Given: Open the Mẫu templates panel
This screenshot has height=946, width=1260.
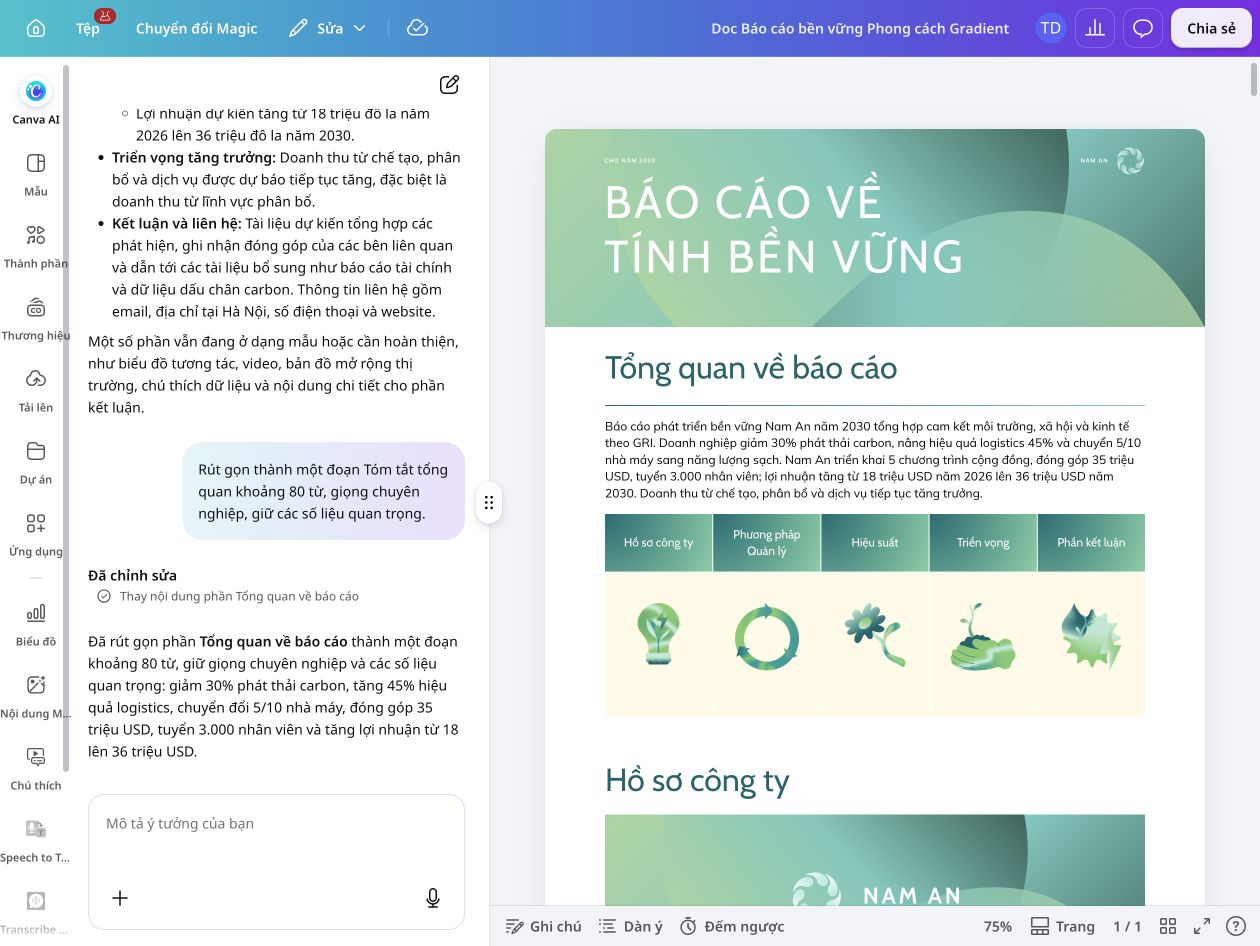Looking at the screenshot, I should click(x=36, y=173).
